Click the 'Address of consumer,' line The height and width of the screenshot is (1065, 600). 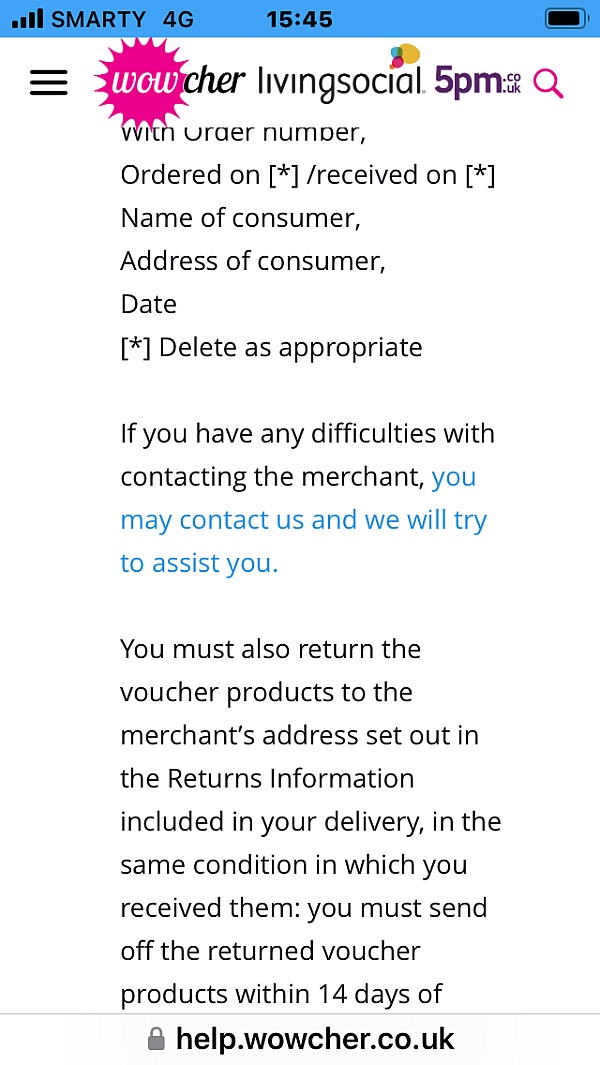(x=253, y=261)
